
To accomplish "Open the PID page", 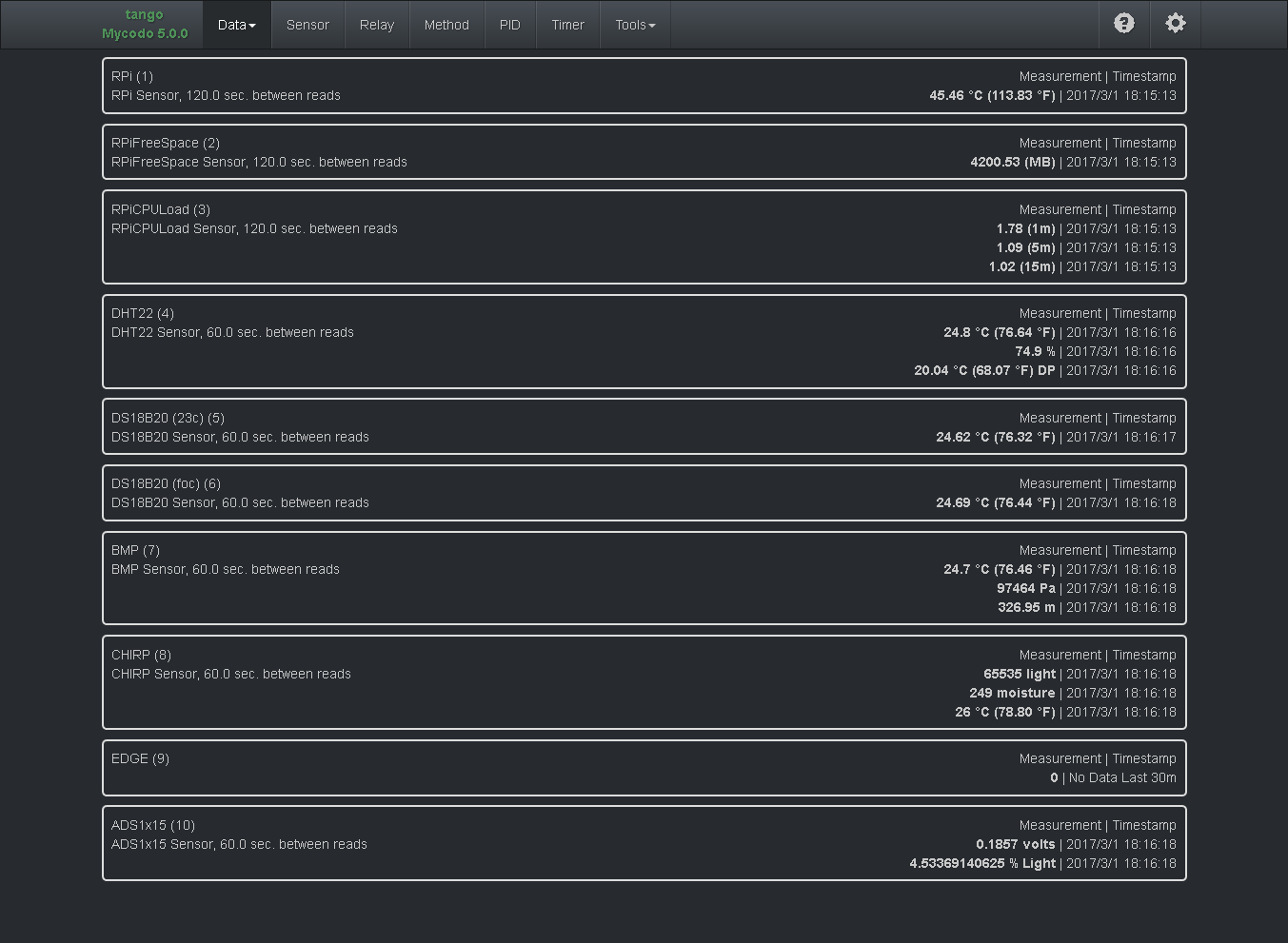I will tap(510, 25).
